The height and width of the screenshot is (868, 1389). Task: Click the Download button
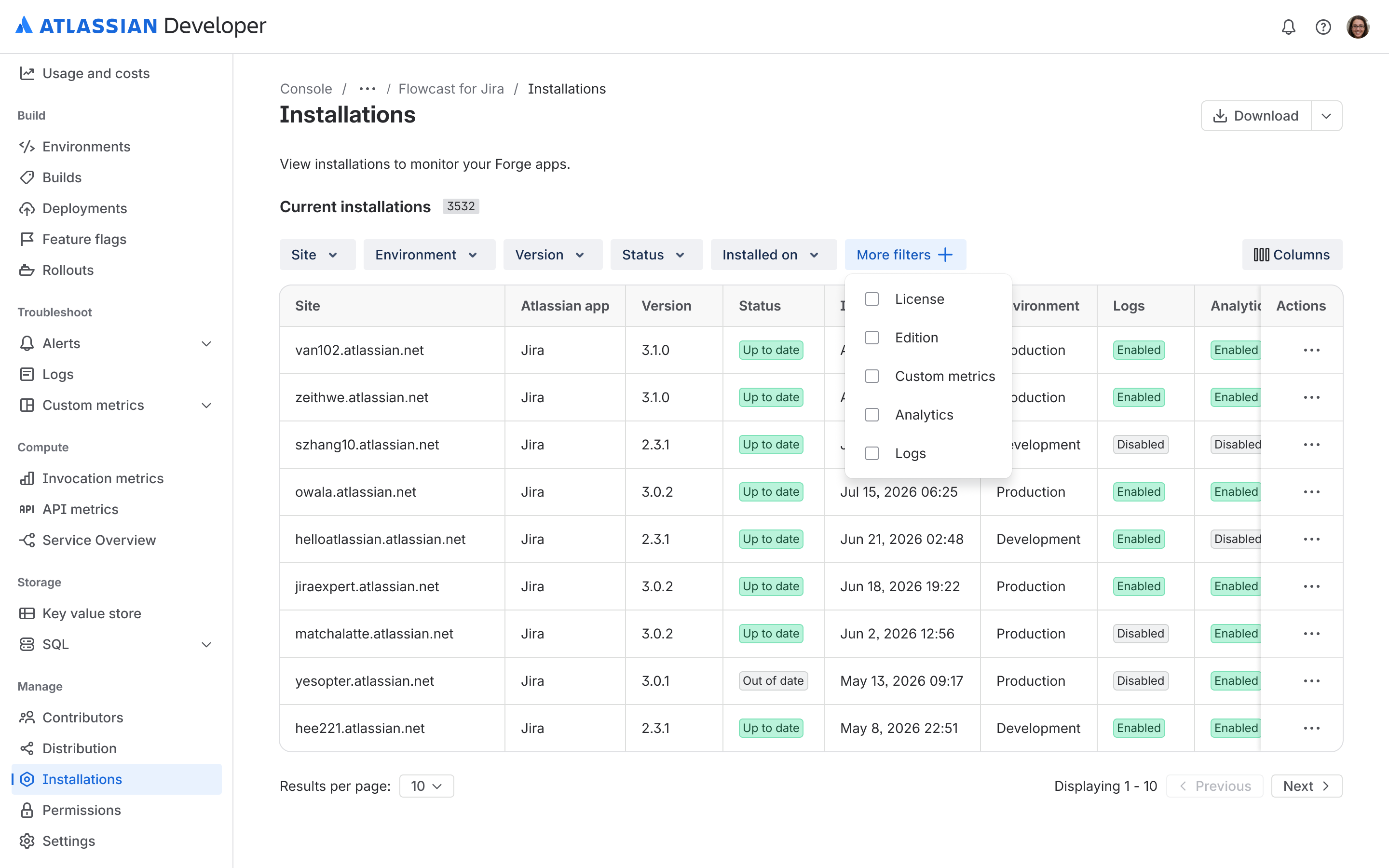(1256, 116)
